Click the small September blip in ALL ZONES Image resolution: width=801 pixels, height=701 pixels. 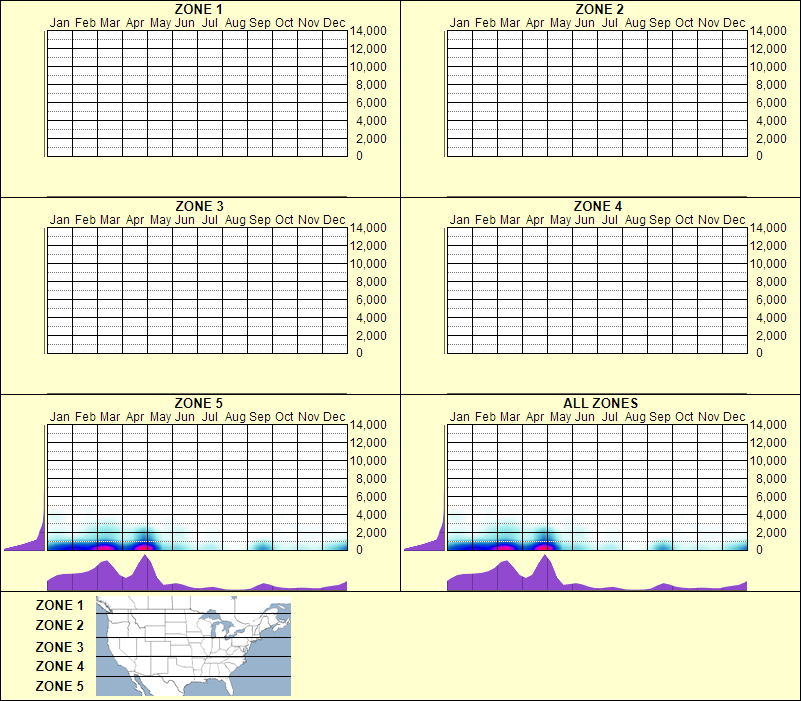tap(660, 545)
